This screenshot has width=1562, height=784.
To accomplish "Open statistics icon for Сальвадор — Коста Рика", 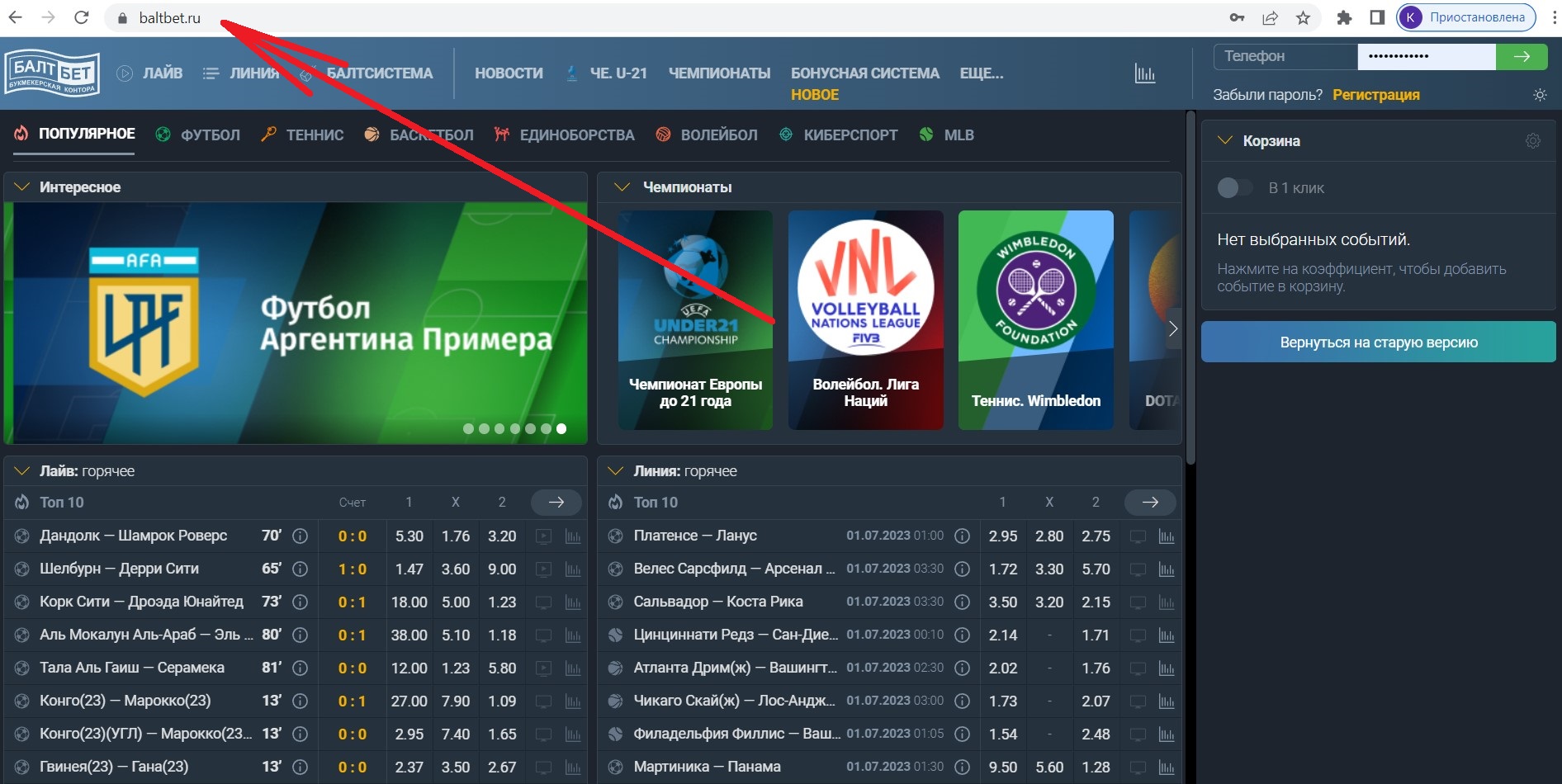I will click(1167, 602).
